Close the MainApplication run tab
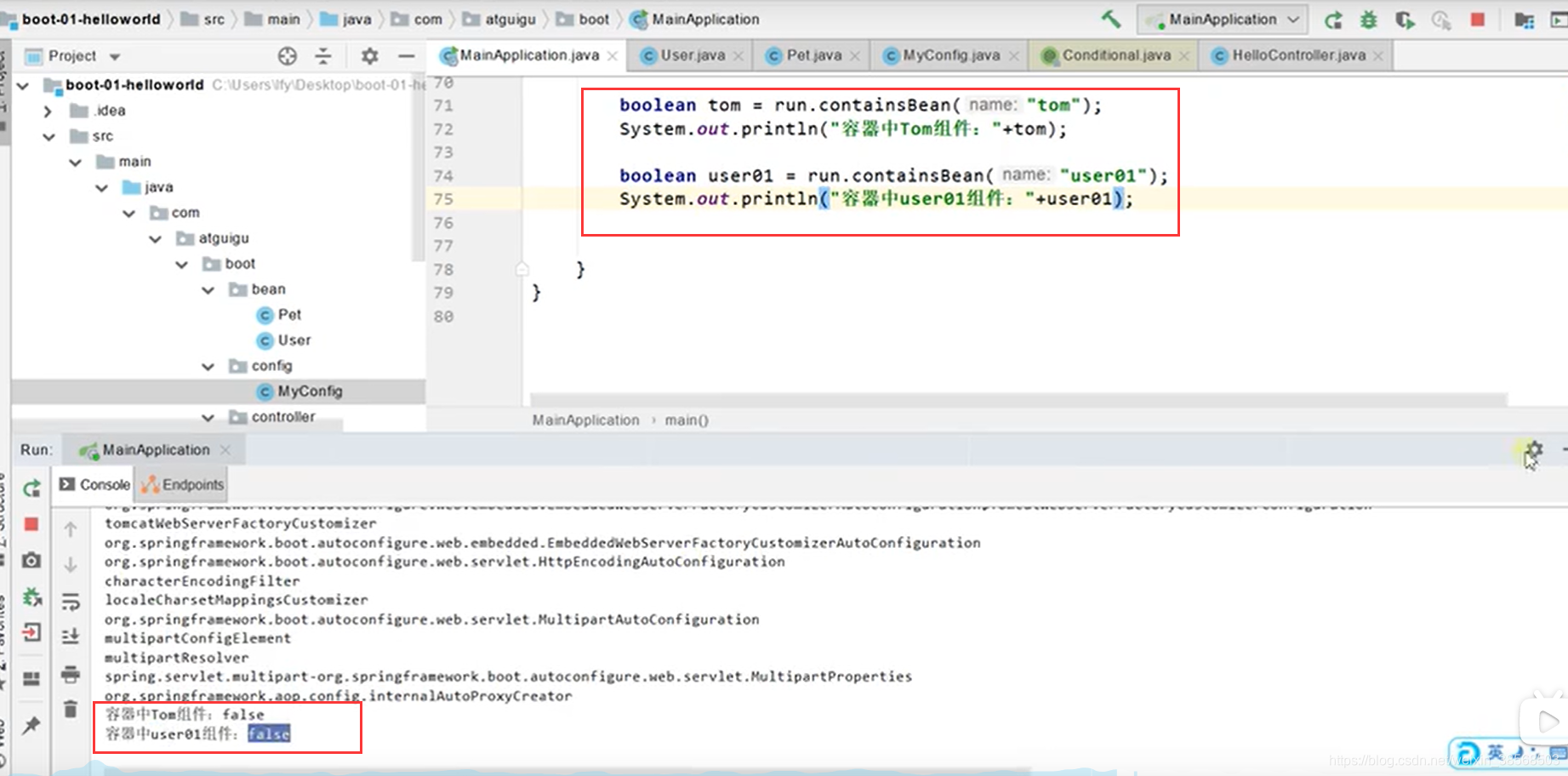 (225, 450)
